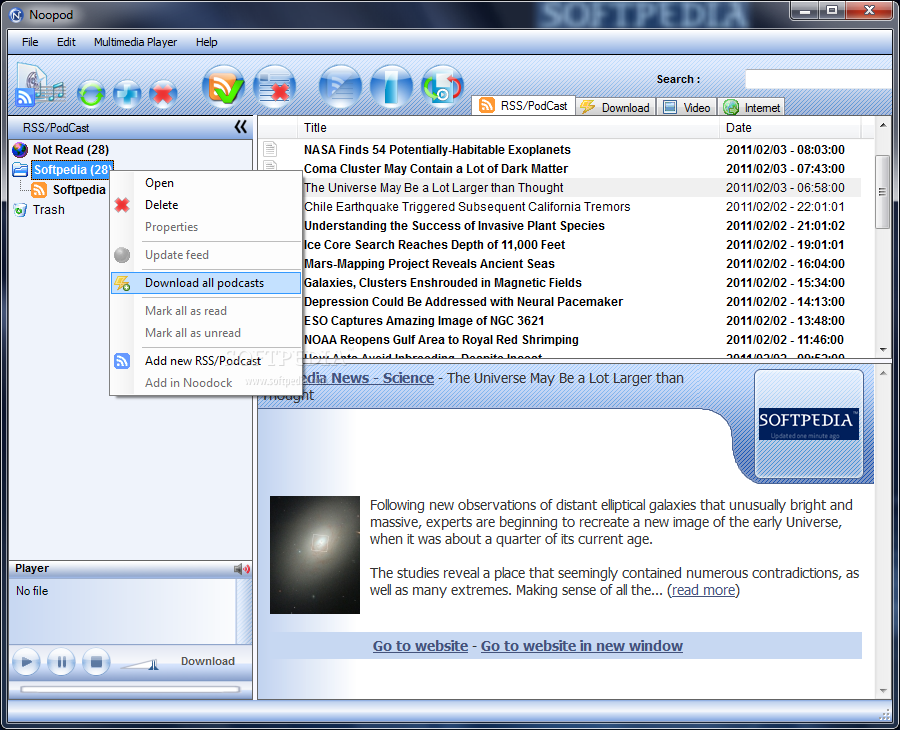Click the RSS music library toolbar icon
The height and width of the screenshot is (730, 900).
39,85
